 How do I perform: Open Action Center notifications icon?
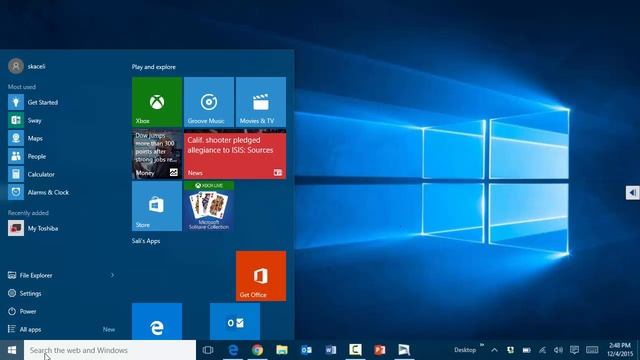(x=574, y=350)
